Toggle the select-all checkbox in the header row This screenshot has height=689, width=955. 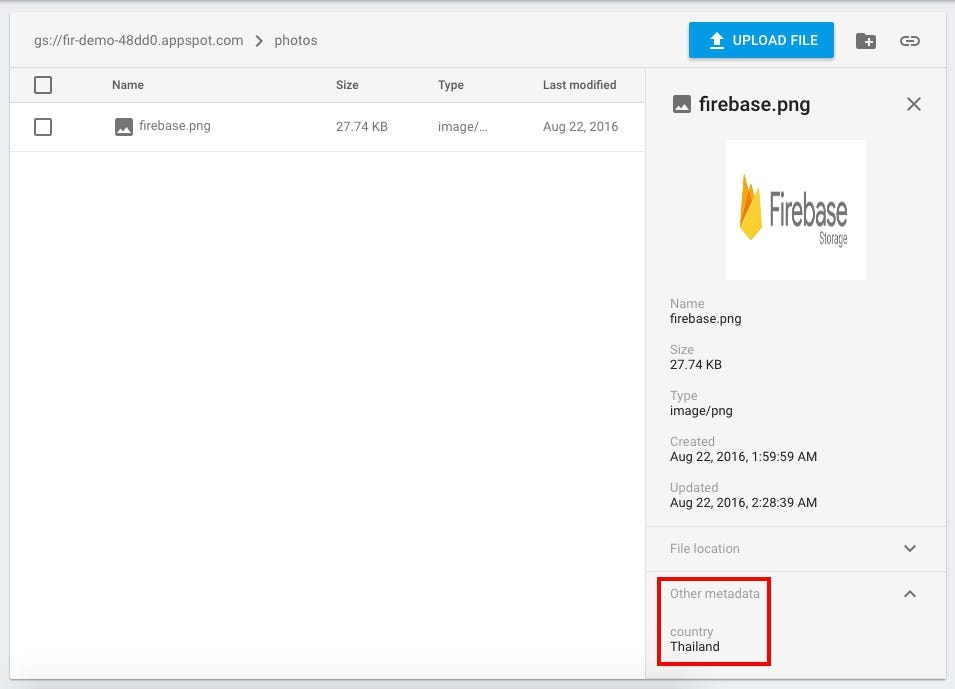[43, 85]
